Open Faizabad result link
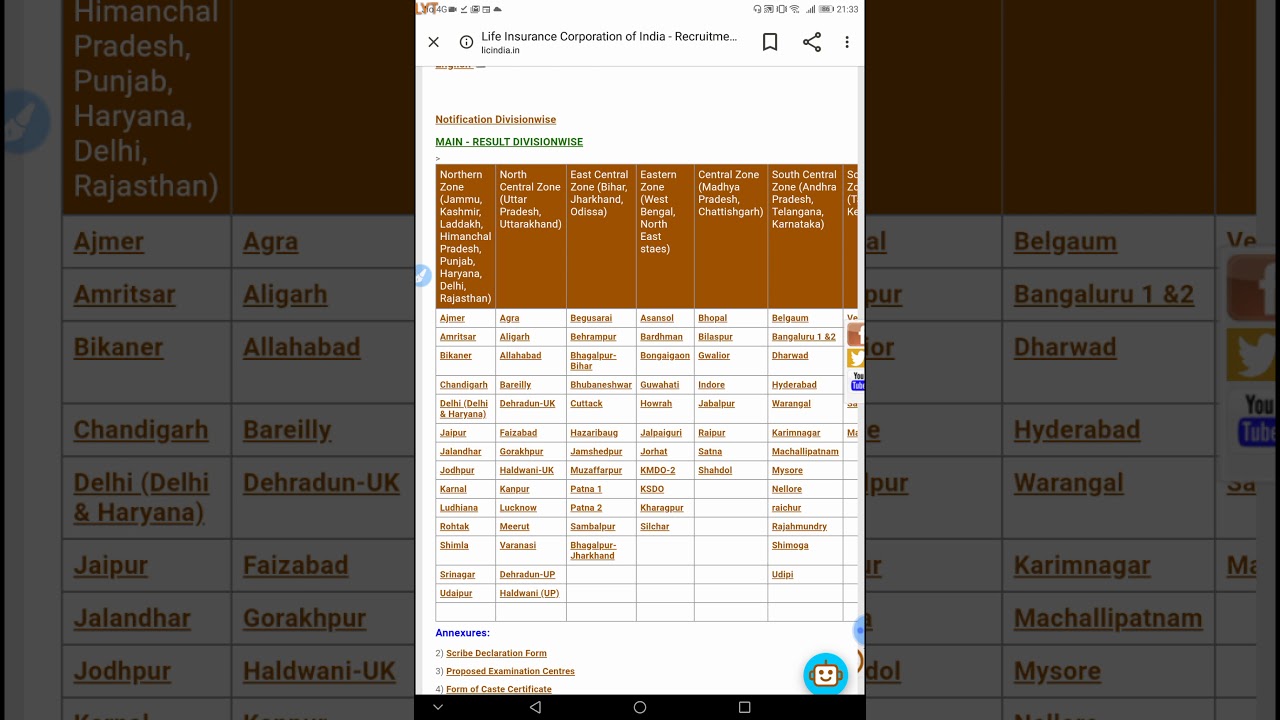 [x=518, y=433]
